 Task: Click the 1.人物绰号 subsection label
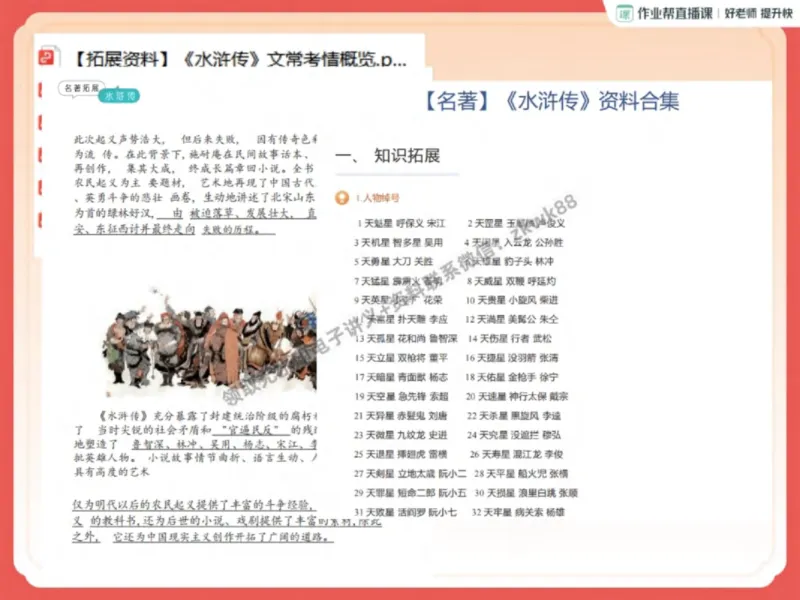click(x=378, y=198)
